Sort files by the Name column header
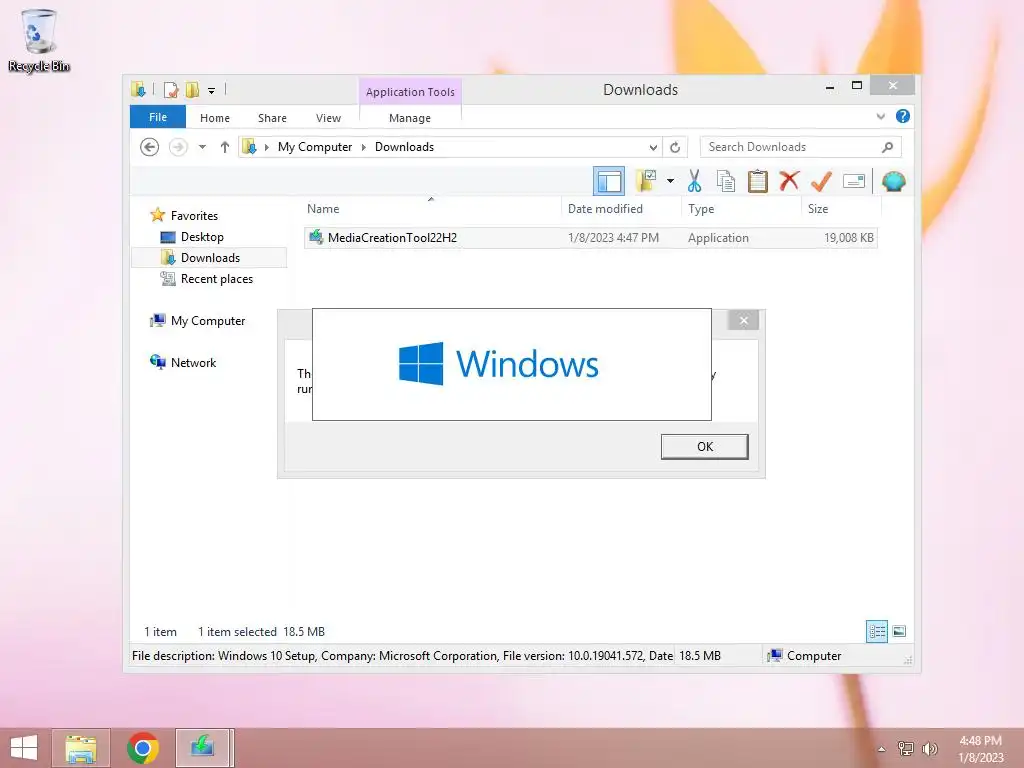Viewport: 1024px width, 768px height. click(x=431, y=209)
